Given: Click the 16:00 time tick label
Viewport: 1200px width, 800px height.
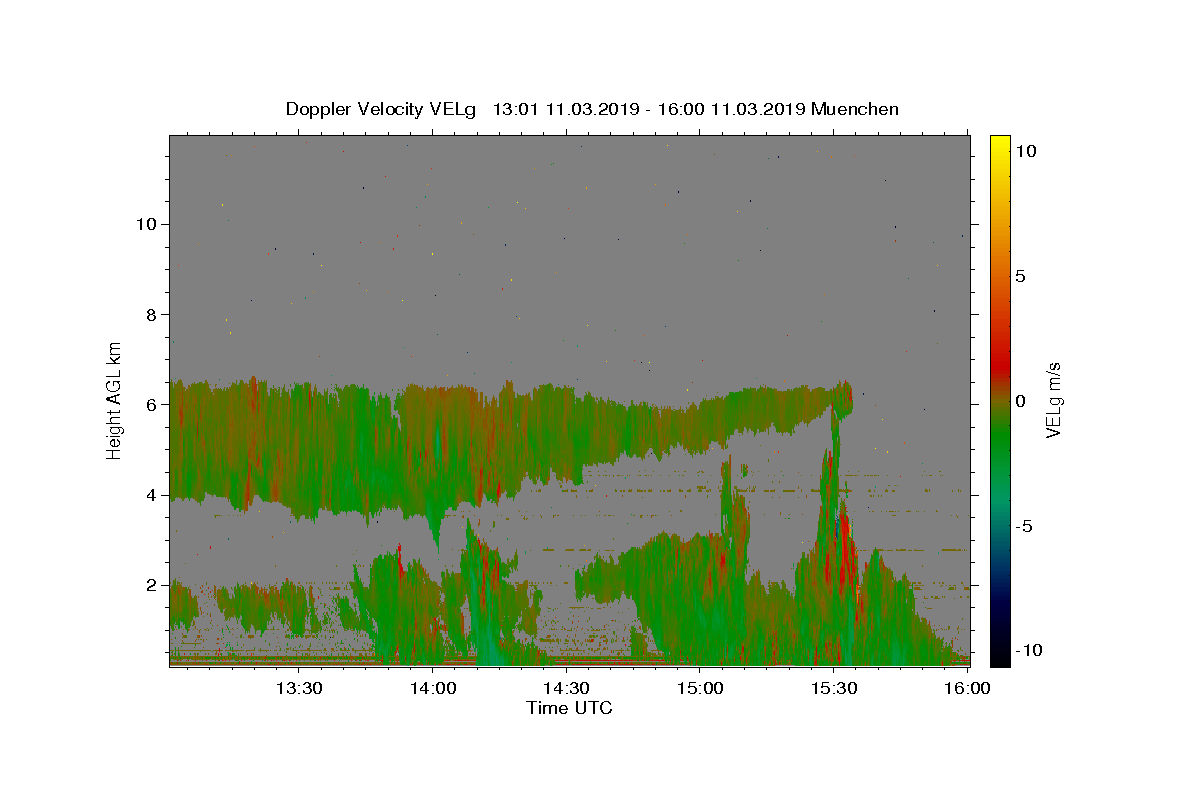Looking at the screenshot, I should click(967, 689).
